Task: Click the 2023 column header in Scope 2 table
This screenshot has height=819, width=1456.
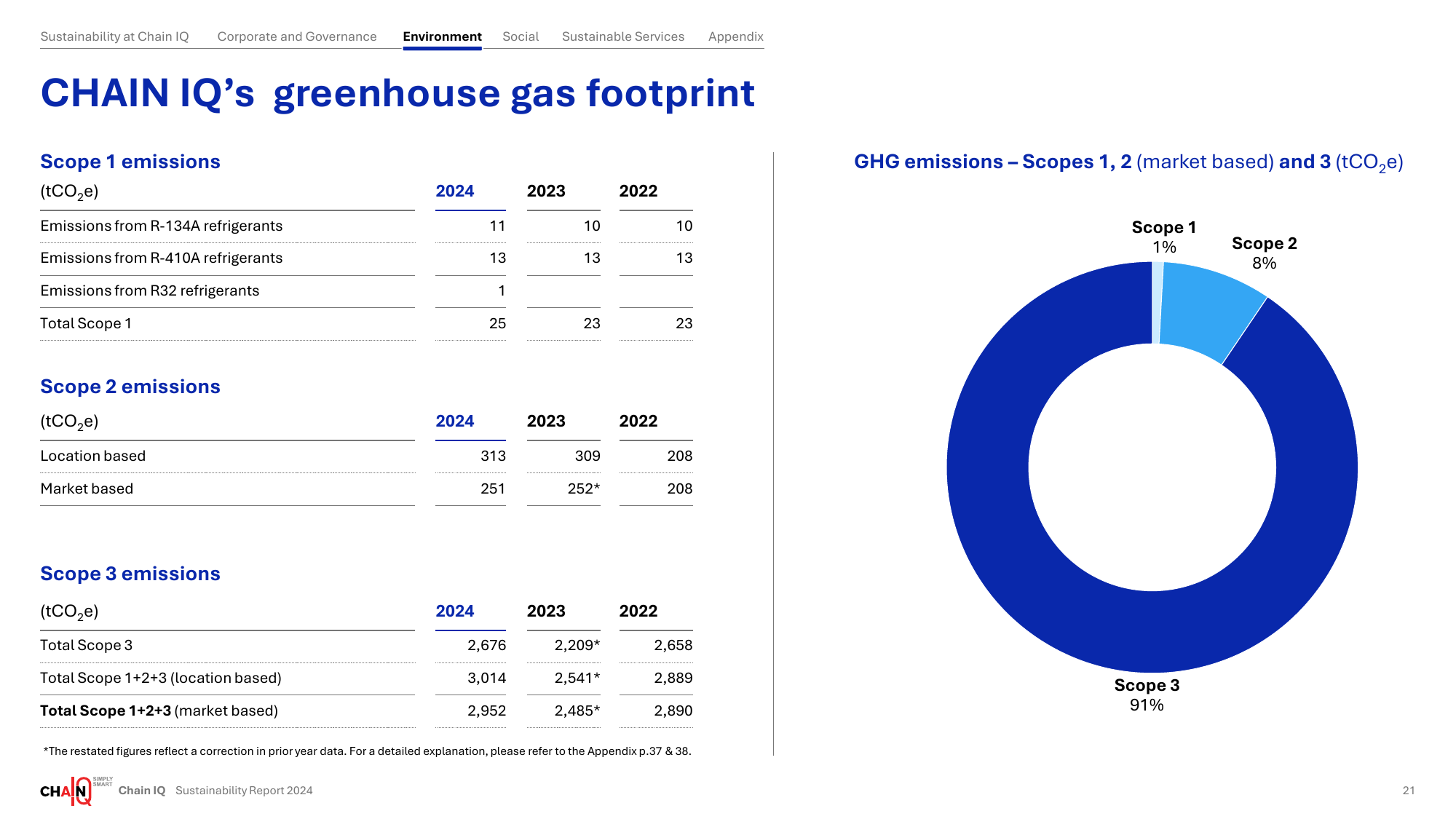Action: [x=546, y=421]
